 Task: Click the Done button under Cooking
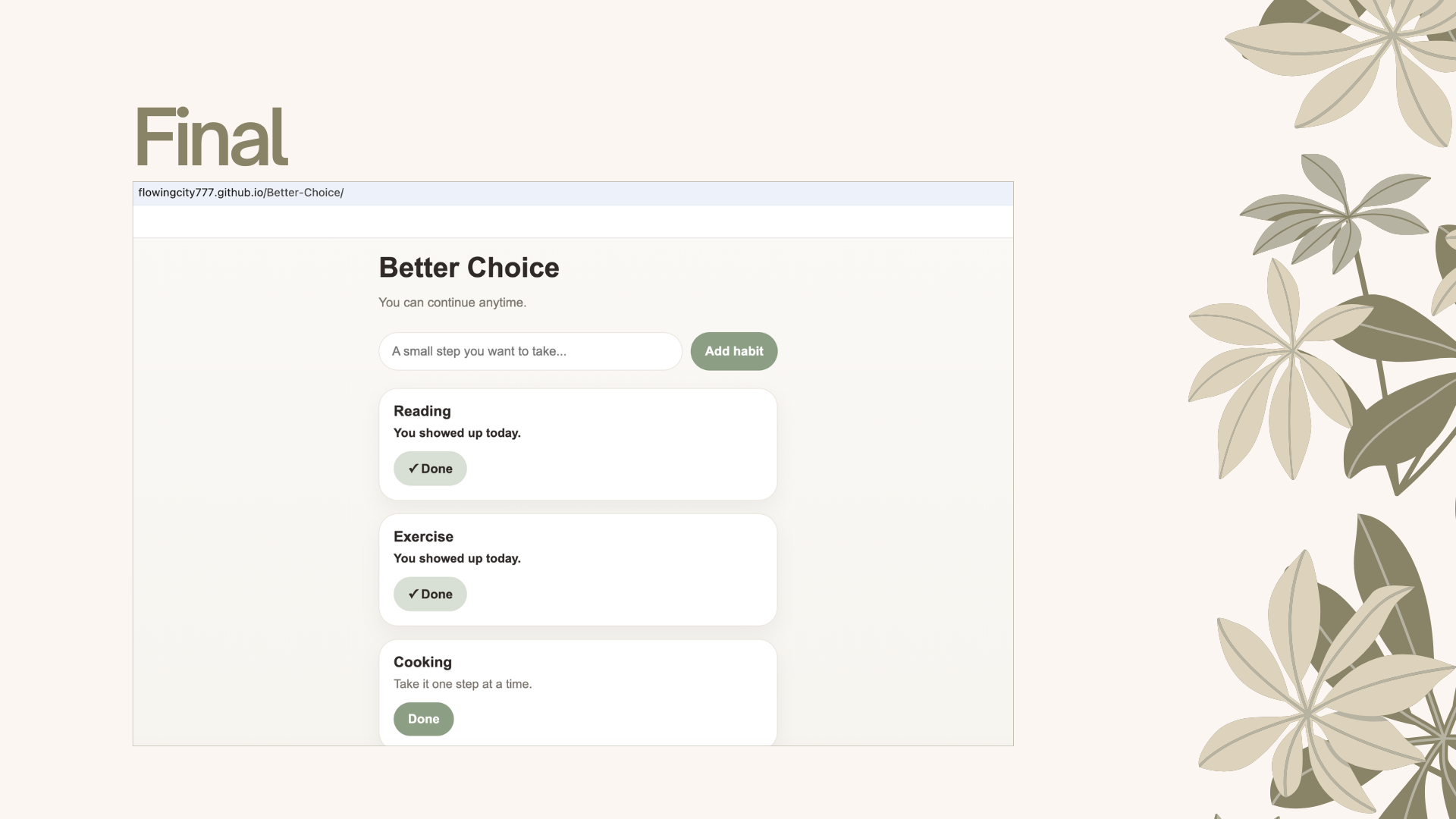422,718
